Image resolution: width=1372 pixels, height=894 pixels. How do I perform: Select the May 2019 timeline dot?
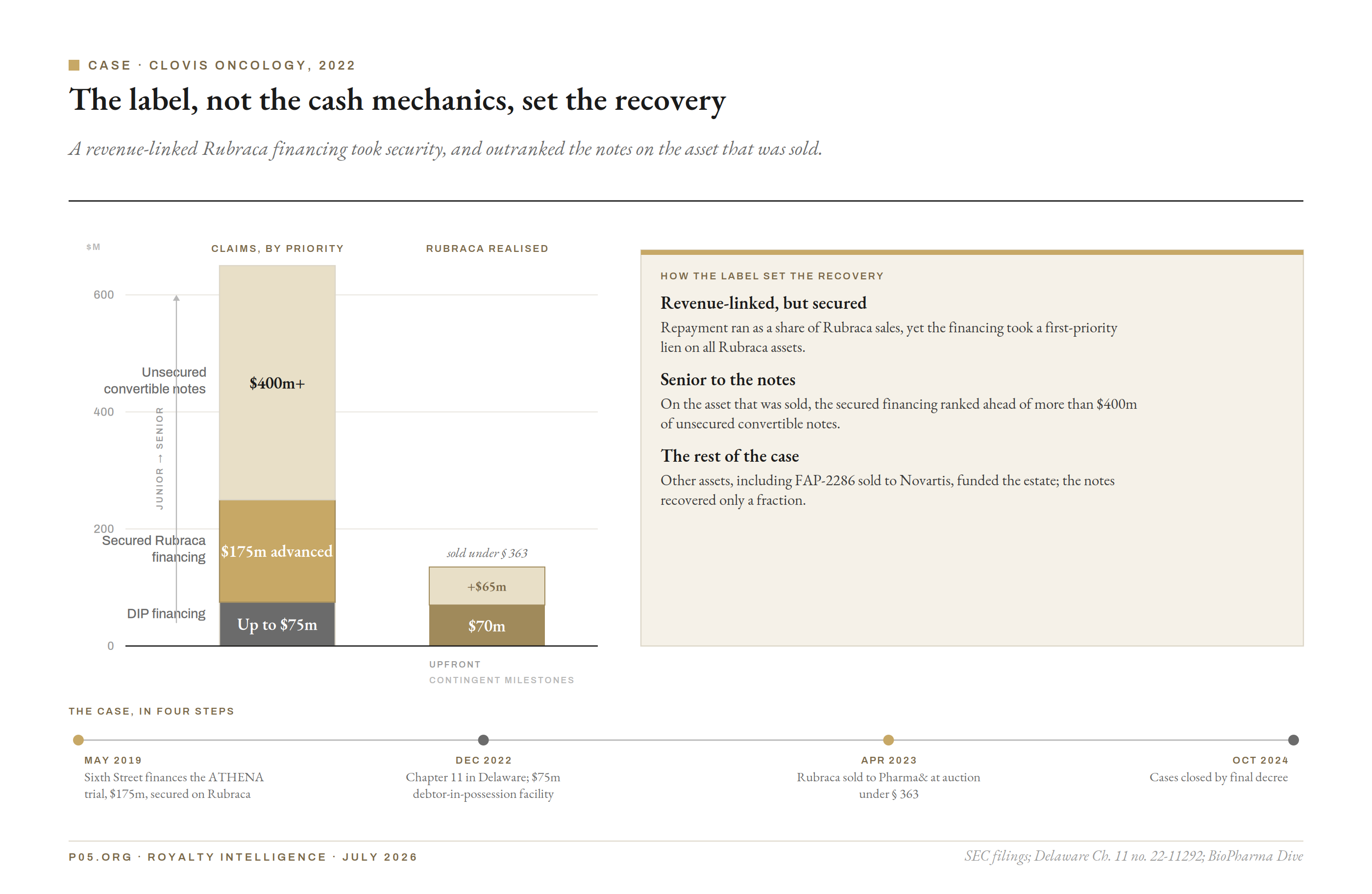tap(79, 740)
